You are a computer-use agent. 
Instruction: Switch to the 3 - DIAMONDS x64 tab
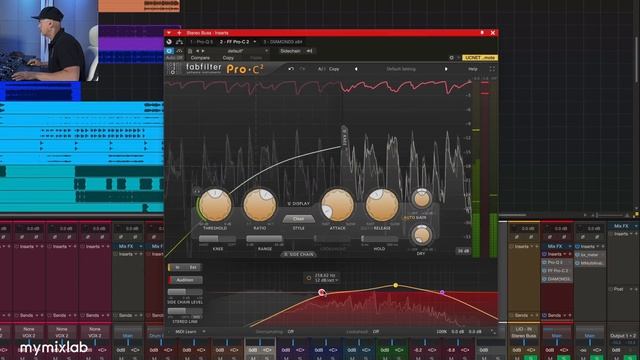pyautogui.click(x=283, y=42)
